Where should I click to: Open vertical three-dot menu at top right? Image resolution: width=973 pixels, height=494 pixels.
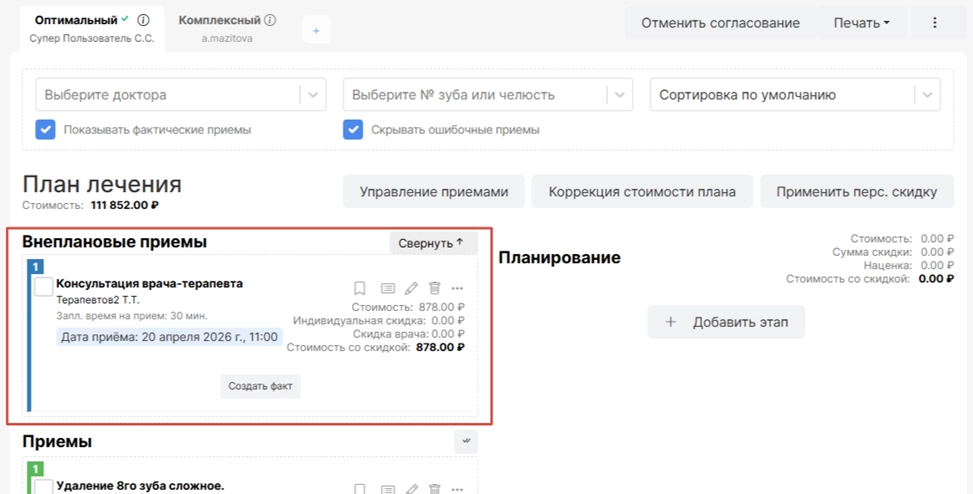click(935, 23)
